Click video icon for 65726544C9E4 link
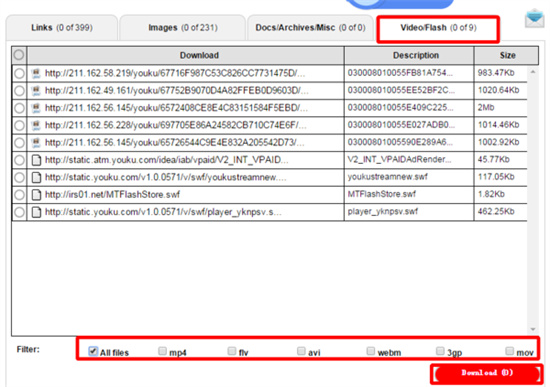This screenshot has width=550, height=387. 36,143
